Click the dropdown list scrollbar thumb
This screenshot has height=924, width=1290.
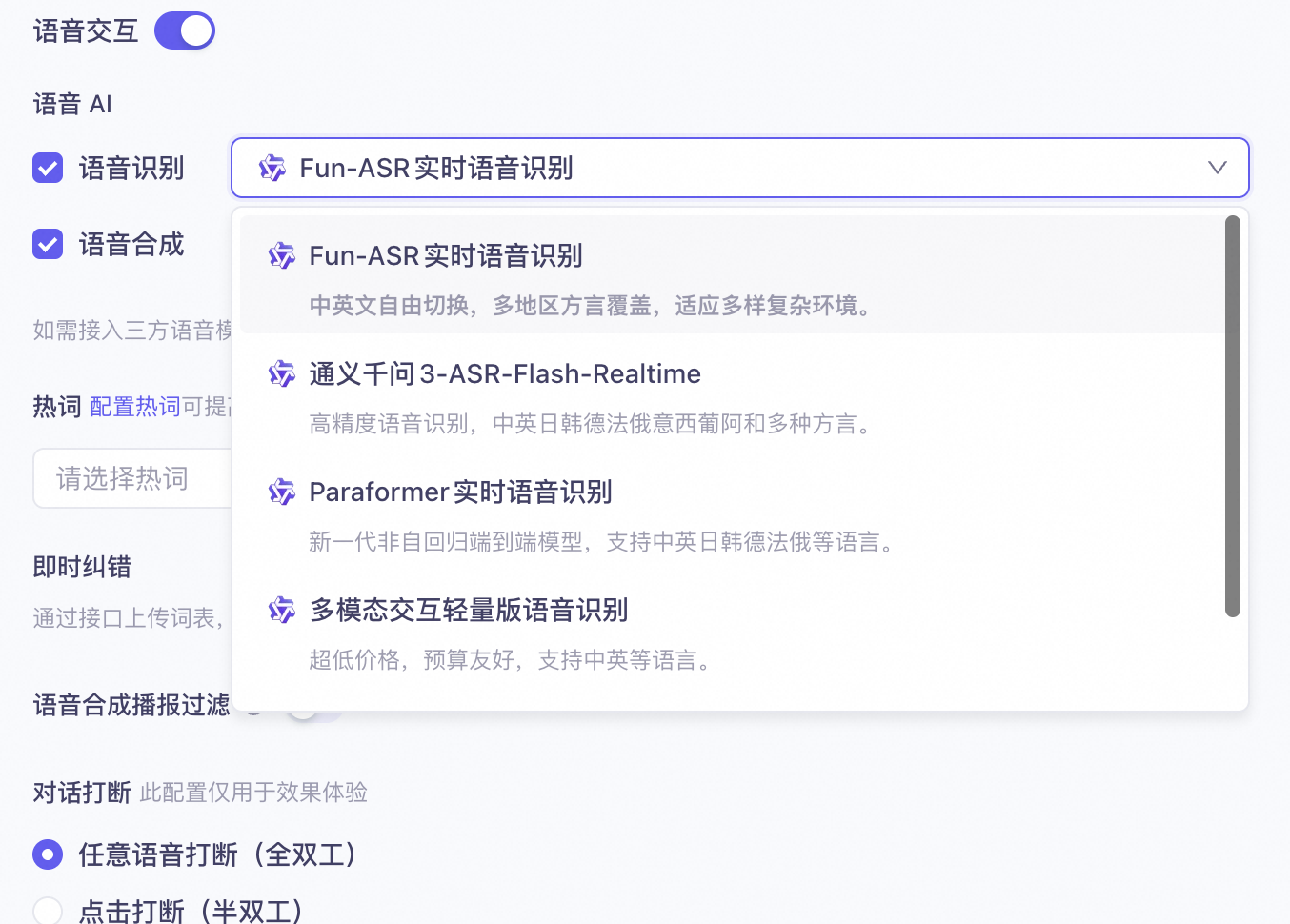click(1233, 416)
